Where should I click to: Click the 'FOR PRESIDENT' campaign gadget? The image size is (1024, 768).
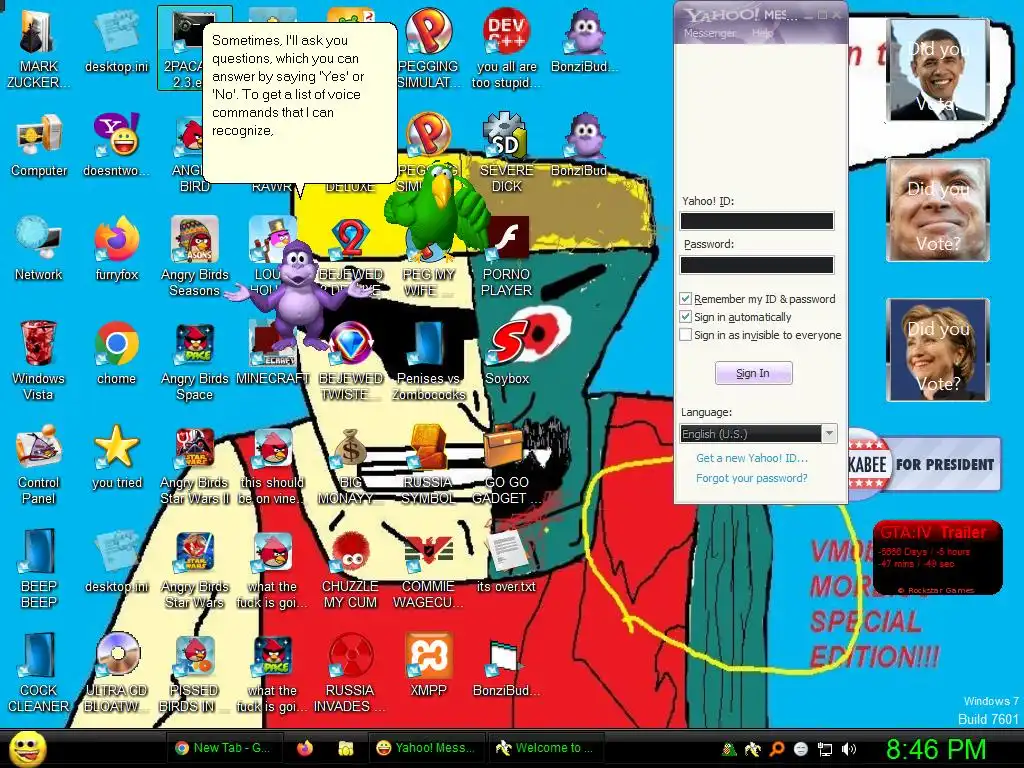pos(924,464)
